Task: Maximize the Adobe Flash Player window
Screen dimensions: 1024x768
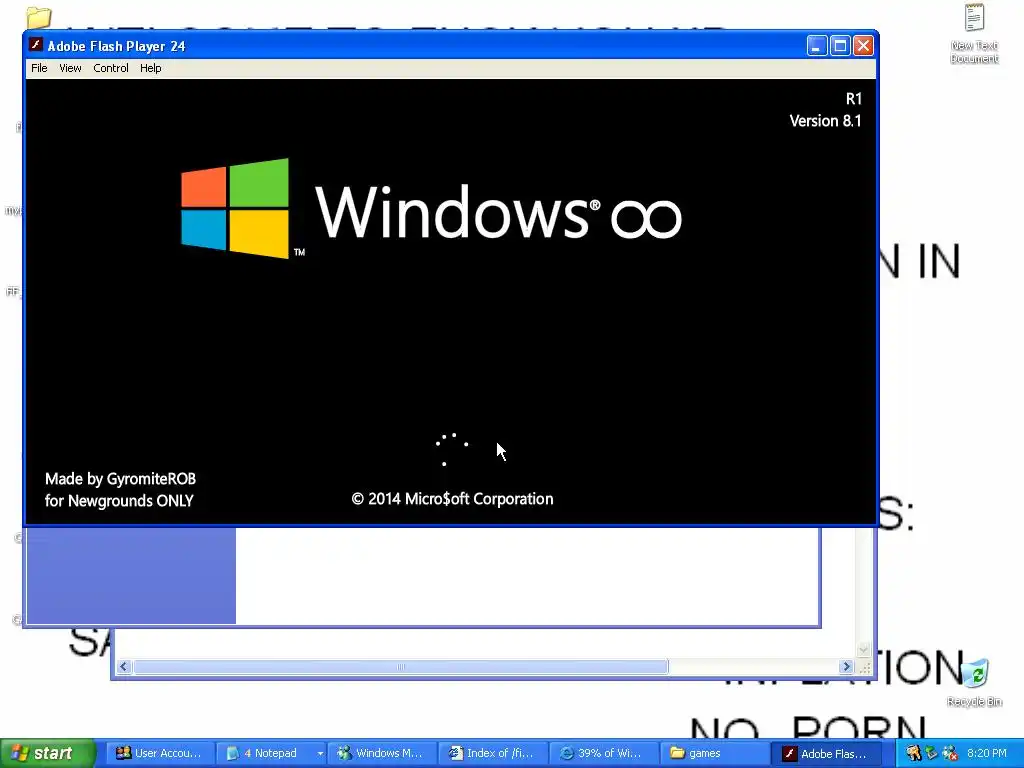Action: pos(840,46)
